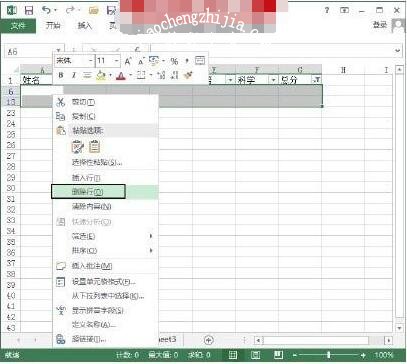Decrease decimal places icon

coord(174,75)
